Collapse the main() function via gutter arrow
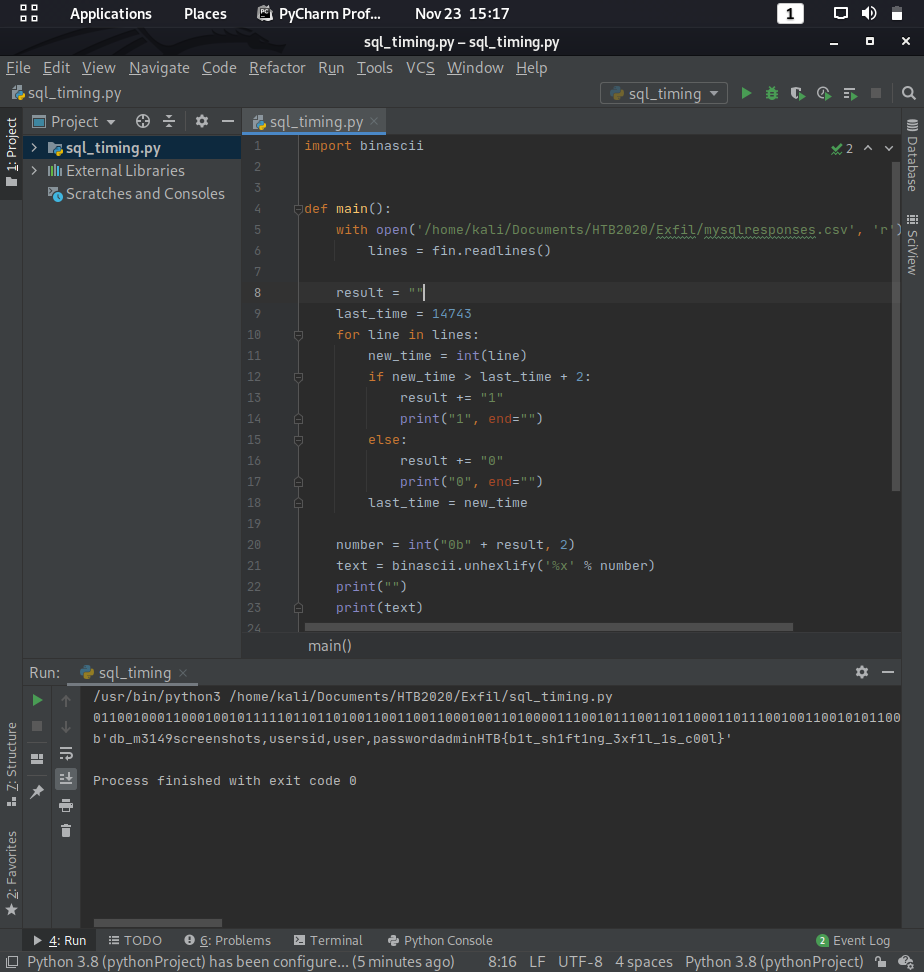Viewport: 924px width, 972px height. (x=296, y=208)
